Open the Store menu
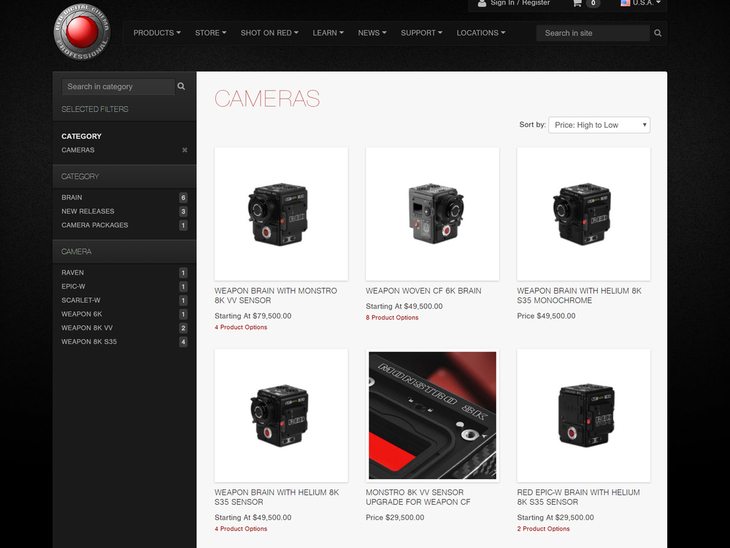The image size is (730, 548). [x=210, y=33]
